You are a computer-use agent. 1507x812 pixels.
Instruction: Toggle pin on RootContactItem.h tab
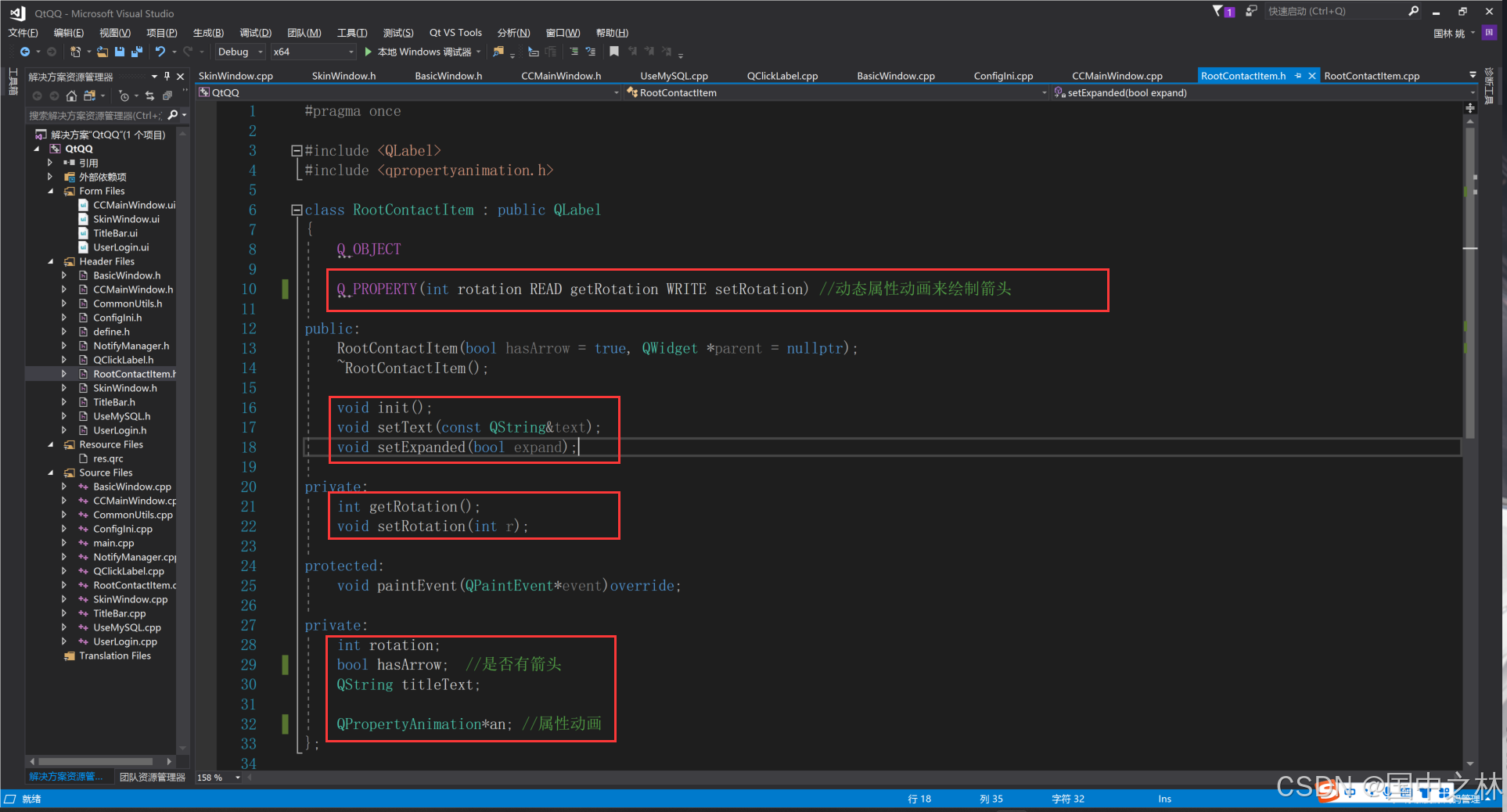tap(1298, 76)
